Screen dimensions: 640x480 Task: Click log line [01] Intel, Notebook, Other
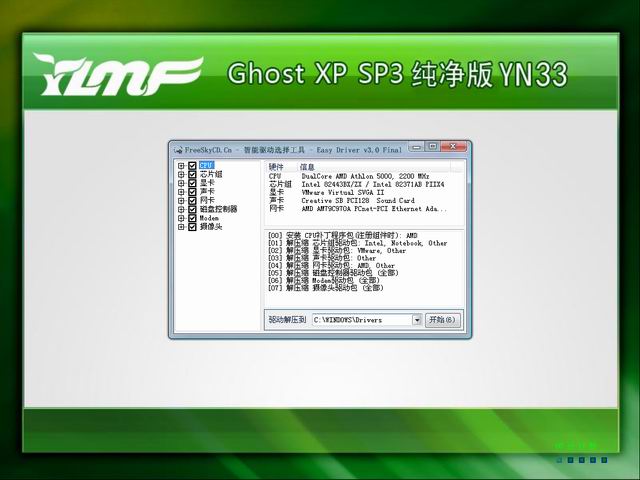[x=358, y=243]
